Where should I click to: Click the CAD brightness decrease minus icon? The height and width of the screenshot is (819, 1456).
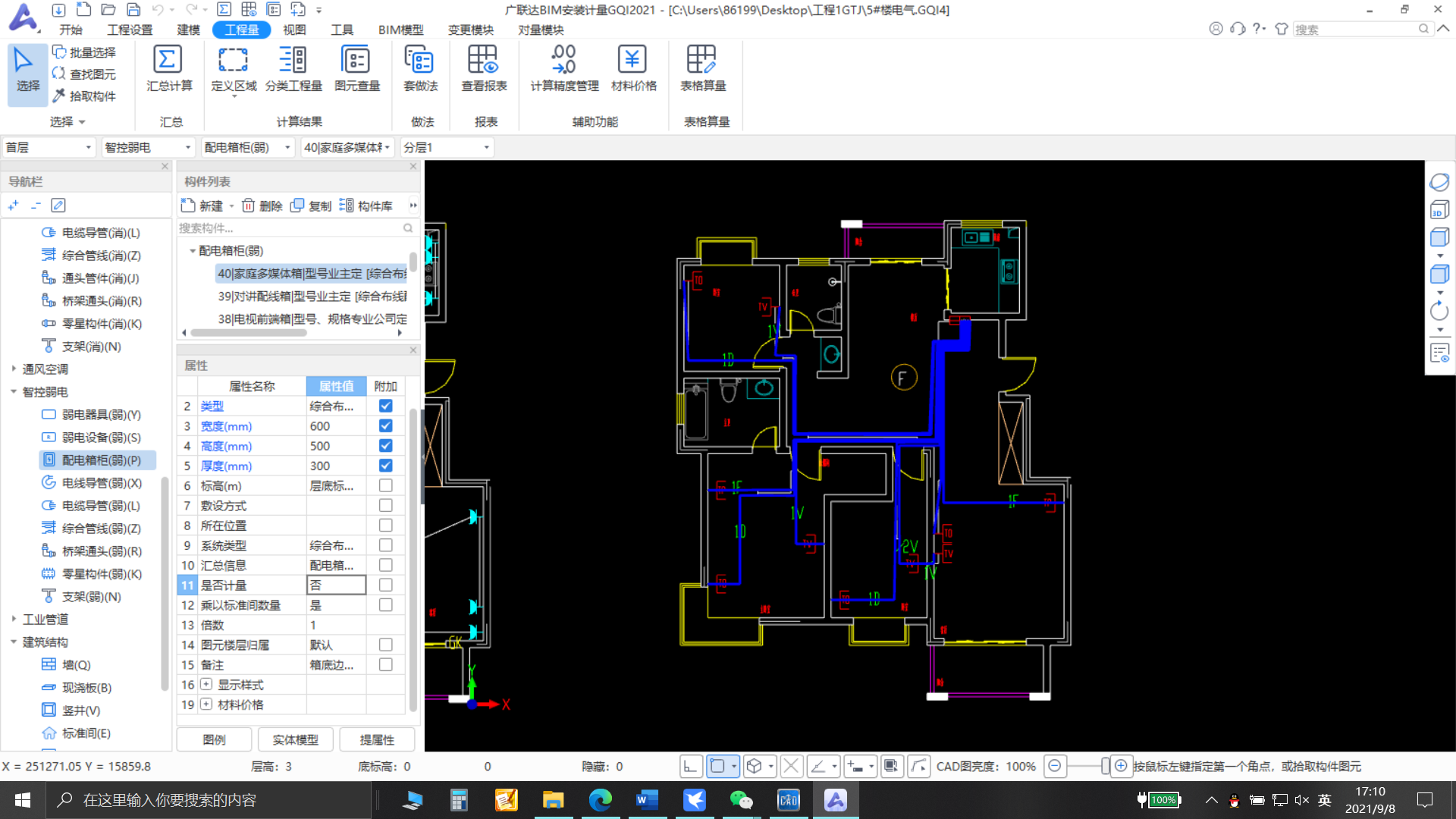point(1054,766)
